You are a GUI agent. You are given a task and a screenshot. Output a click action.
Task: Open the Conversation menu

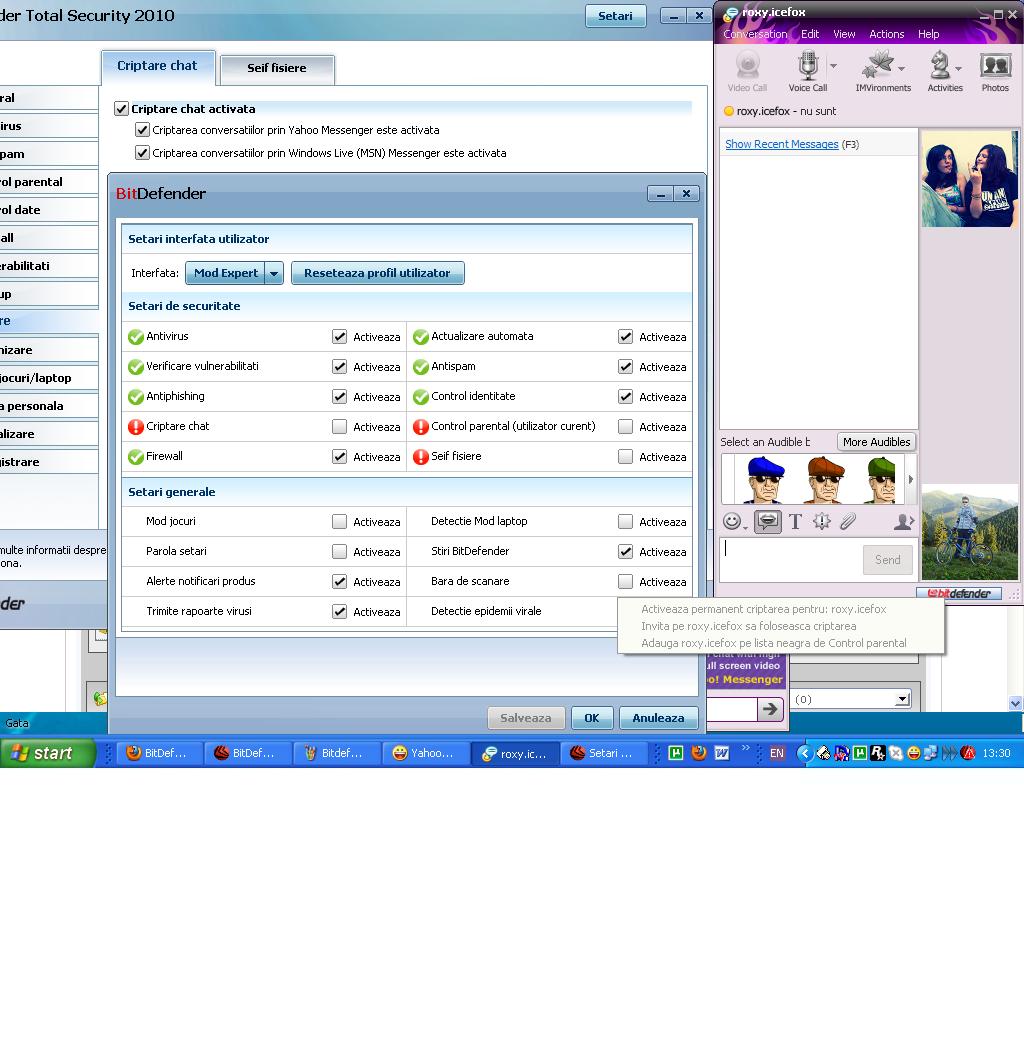coord(755,34)
